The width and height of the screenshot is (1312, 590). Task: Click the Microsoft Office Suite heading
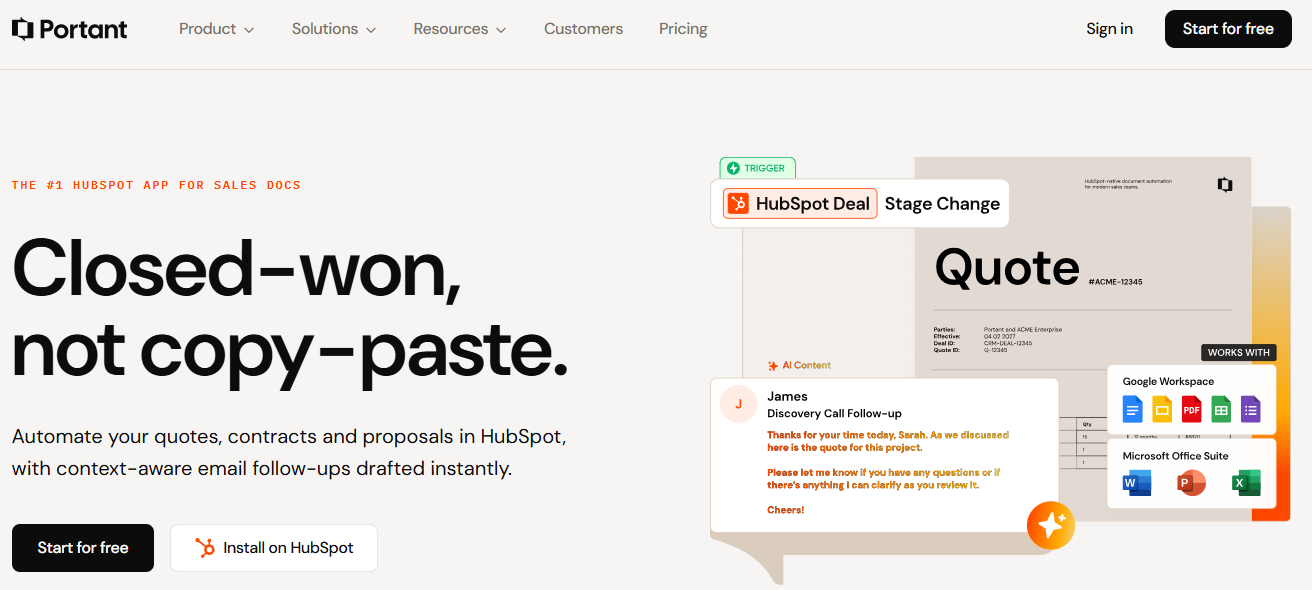1175,456
